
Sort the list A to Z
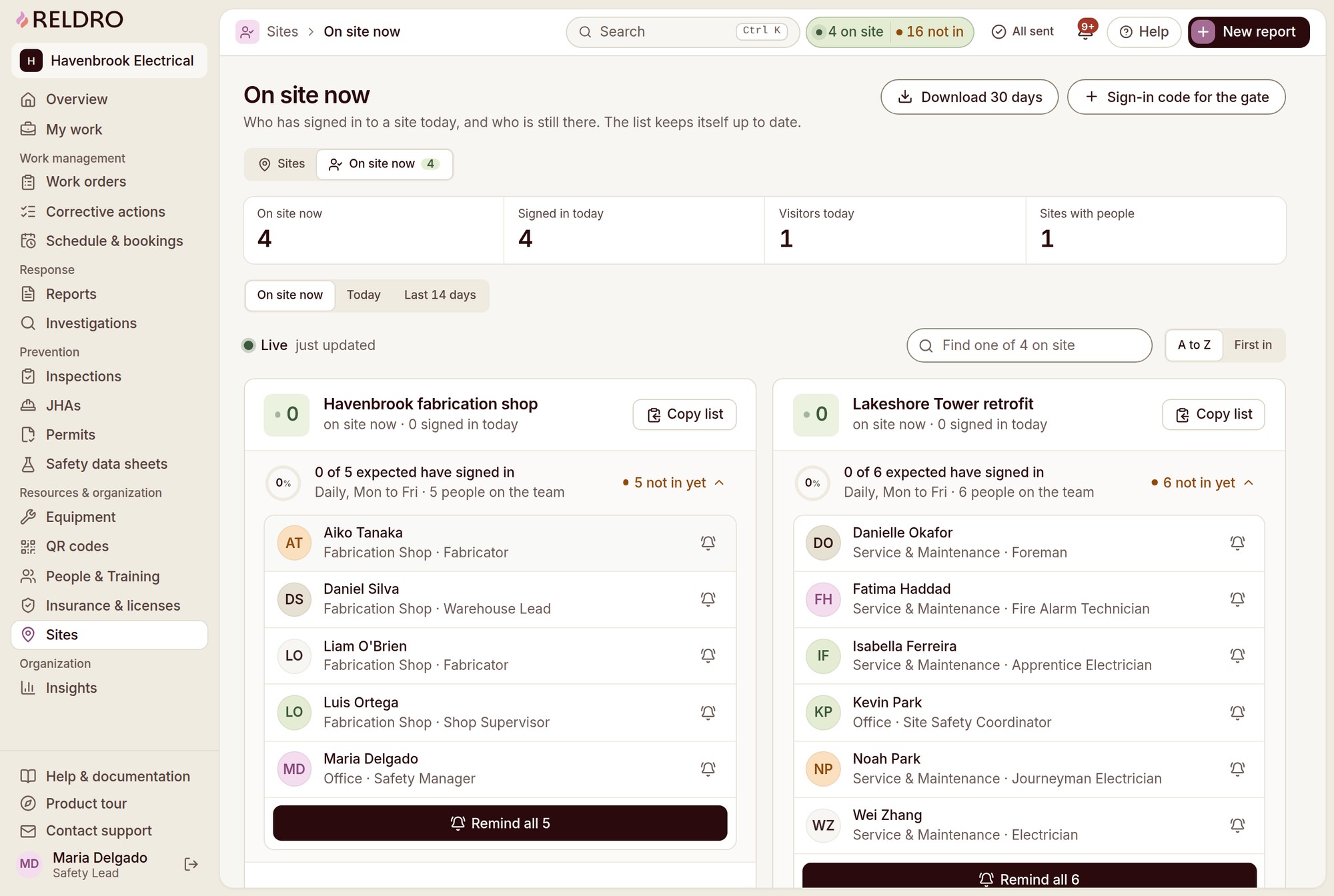pyautogui.click(x=1194, y=345)
